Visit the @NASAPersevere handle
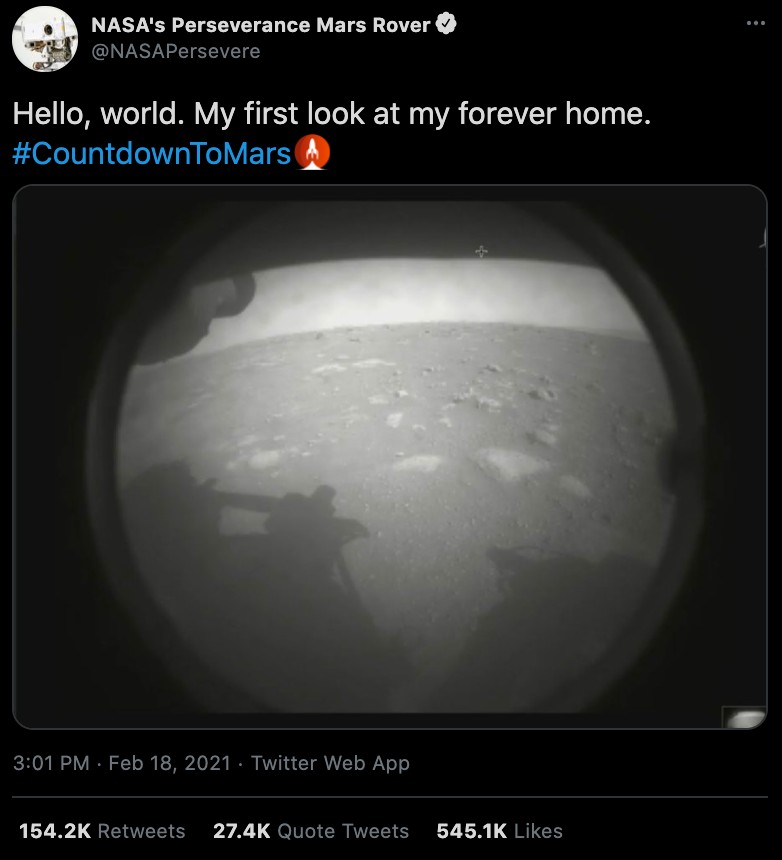This screenshot has width=782, height=860. click(175, 52)
